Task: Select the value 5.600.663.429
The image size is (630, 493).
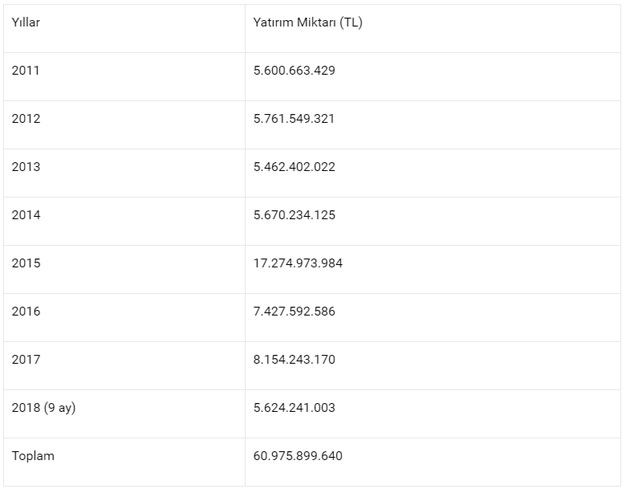Action: [294, 71]
